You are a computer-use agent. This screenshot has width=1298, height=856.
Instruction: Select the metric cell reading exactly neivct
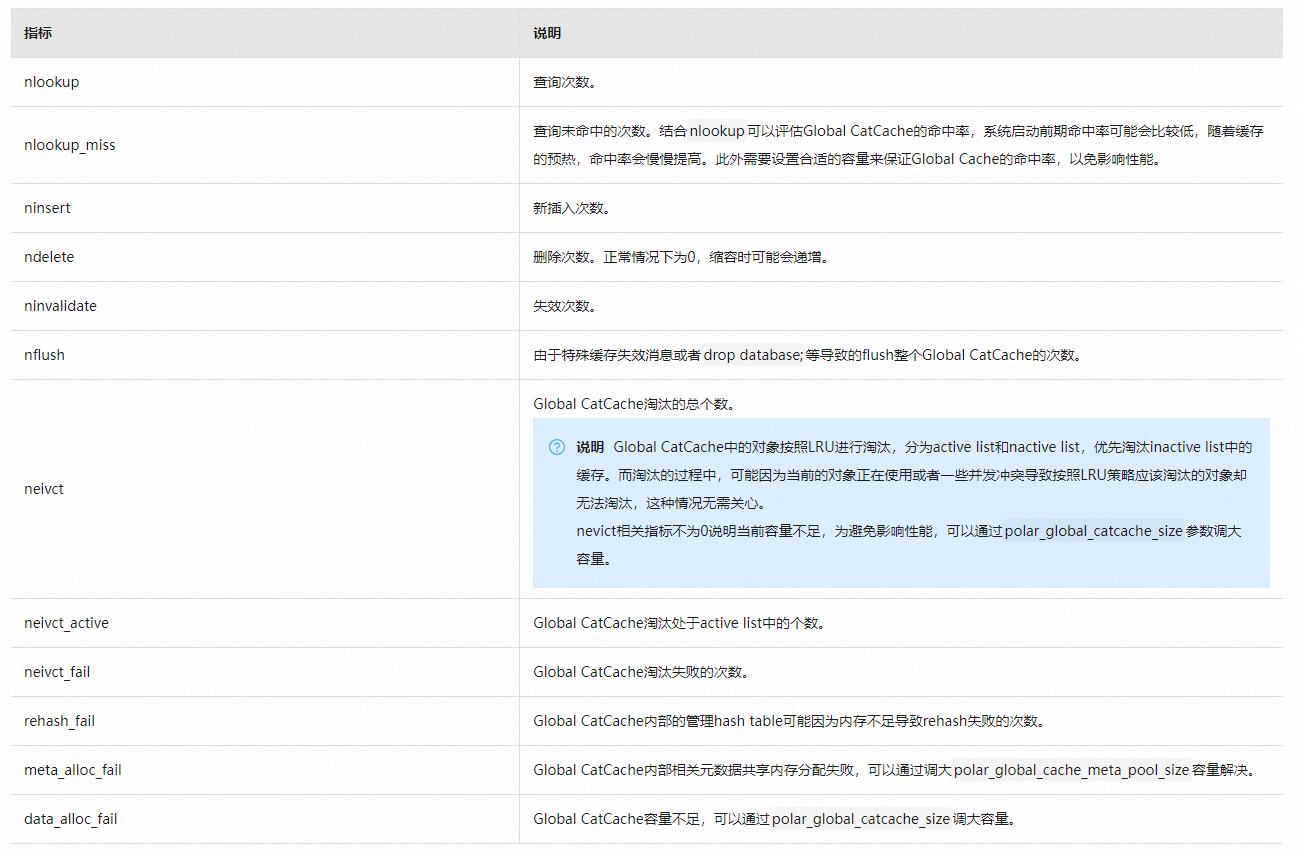coord(44,489)
